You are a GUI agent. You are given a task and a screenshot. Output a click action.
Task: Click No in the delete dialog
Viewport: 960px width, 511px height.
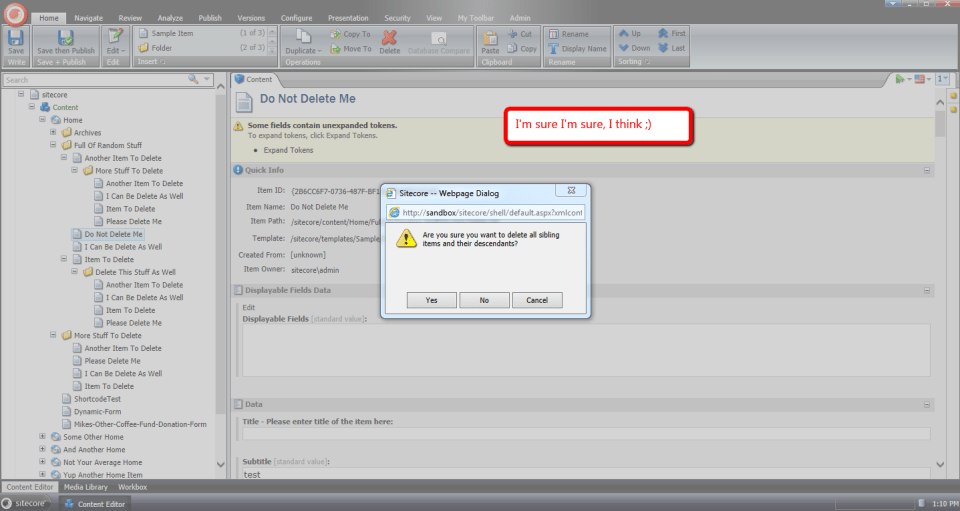tap(484, 300)
